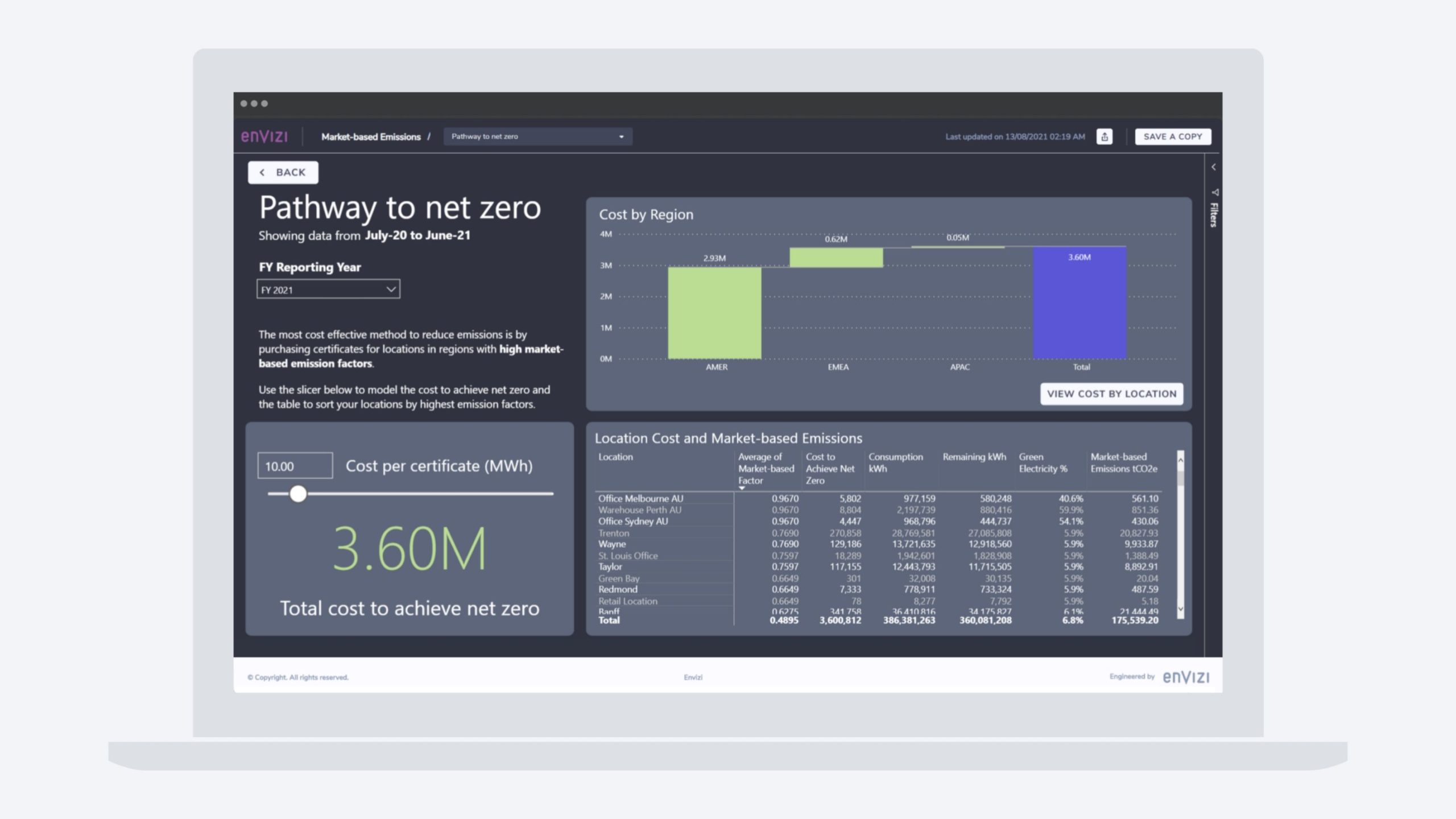The image size is (1456, 819).
Task: Sort by Cost to Achieve Net Zero header
Action: tap(830, 469)
